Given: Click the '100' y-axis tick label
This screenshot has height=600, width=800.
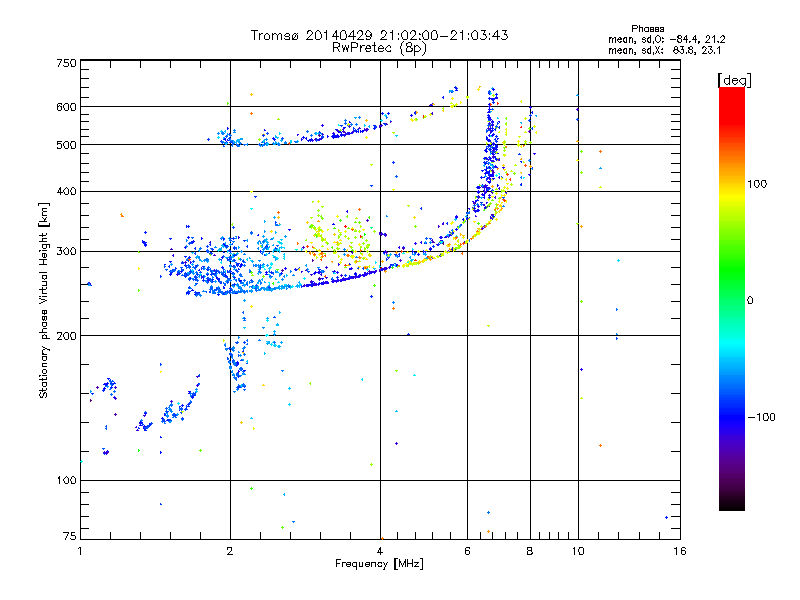Looking at the screenshot, I should click(66, 480).
